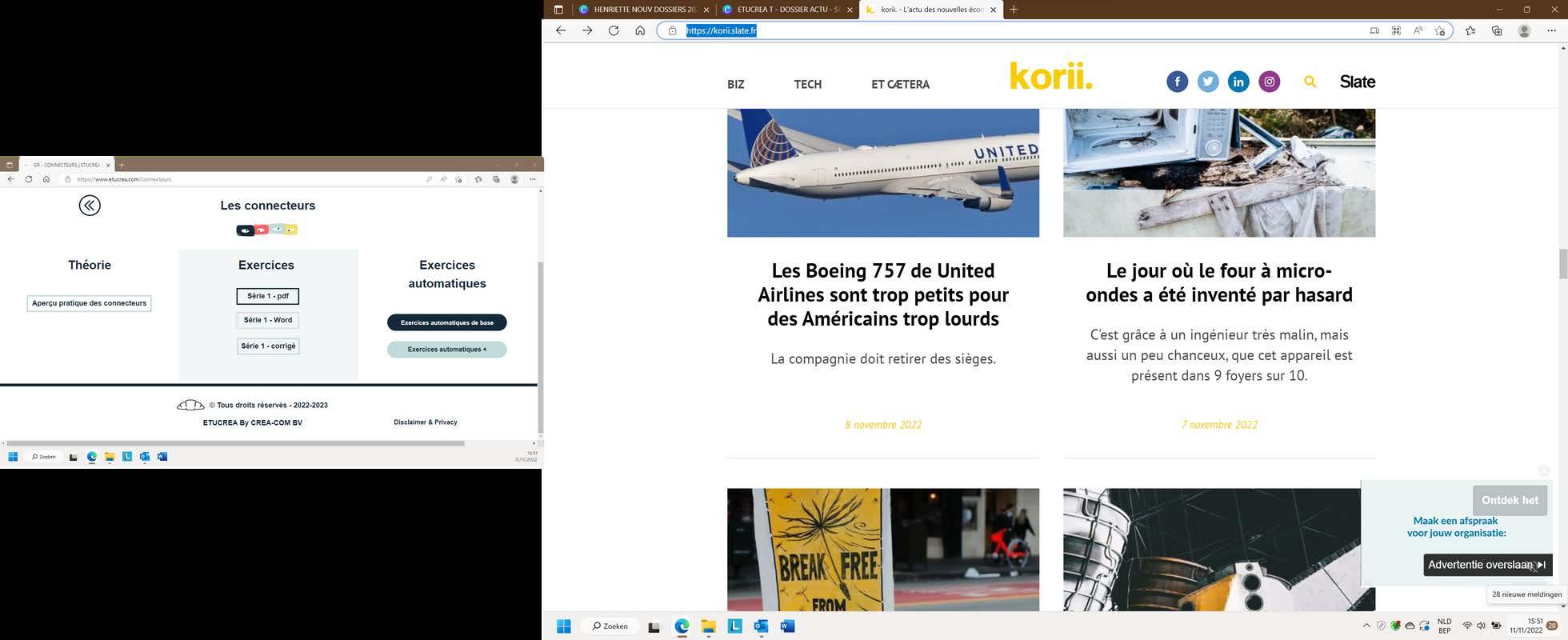
Task: Click the United airplane article image
Action: click(883, 173)
